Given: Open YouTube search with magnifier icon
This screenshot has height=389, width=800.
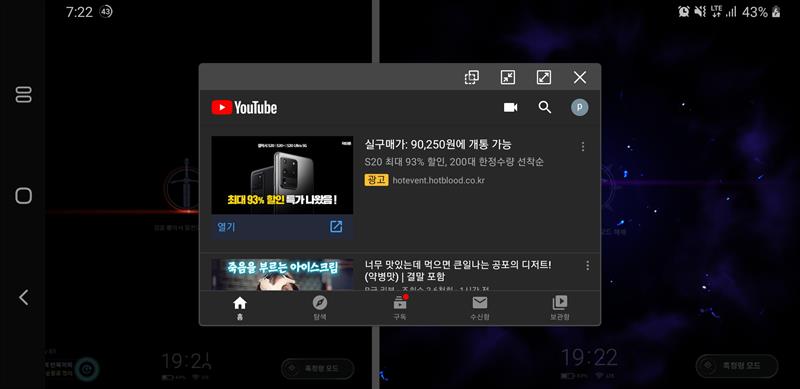Looking at the screenshot, I should [x=545, y=107].
